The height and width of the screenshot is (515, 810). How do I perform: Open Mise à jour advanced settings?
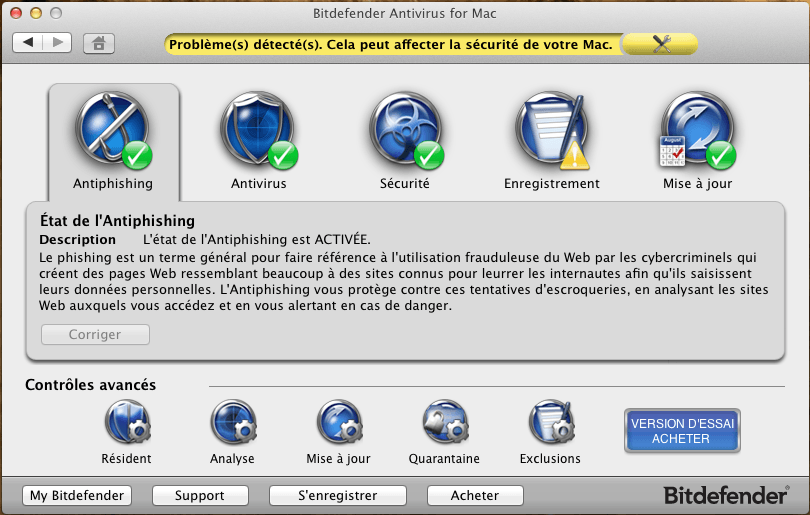pyautogui.click(x=338, y=424)
